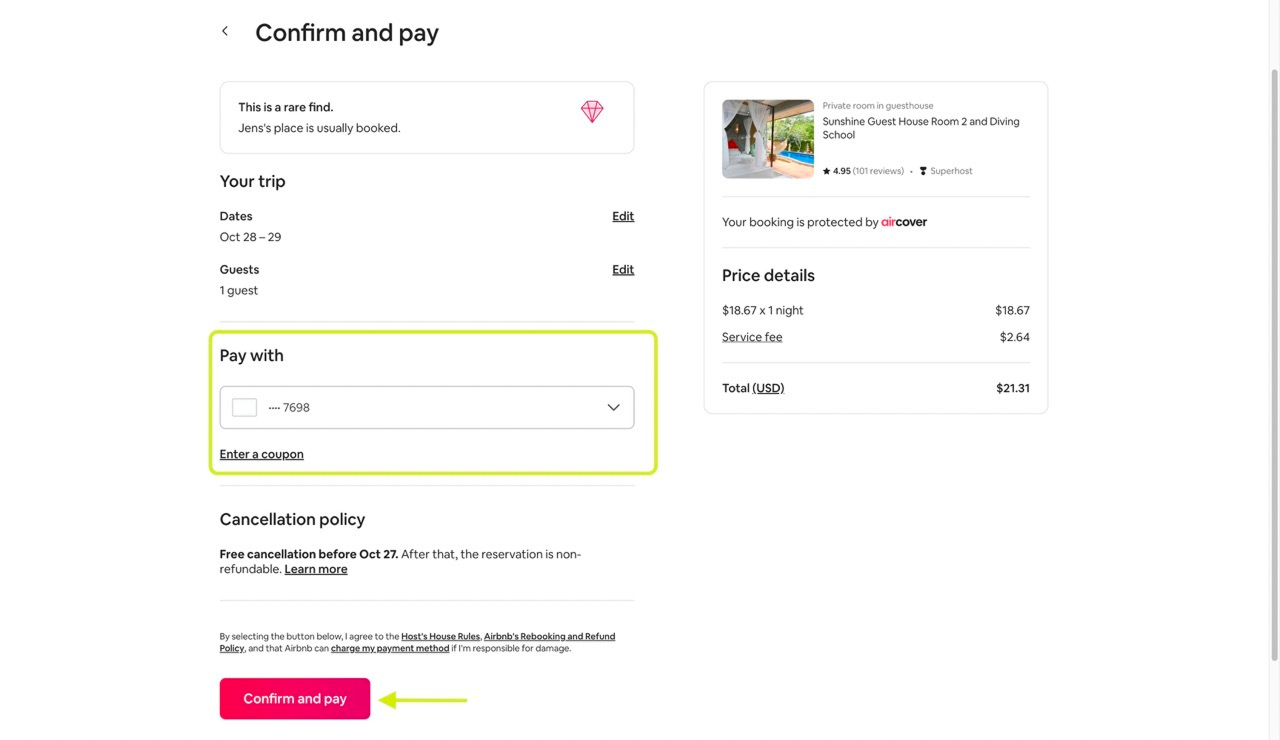This screenshot has width=1280, height=740.
Task: Click the Sunshine Guest House listing thumbnail
Action: coord(768,139)
